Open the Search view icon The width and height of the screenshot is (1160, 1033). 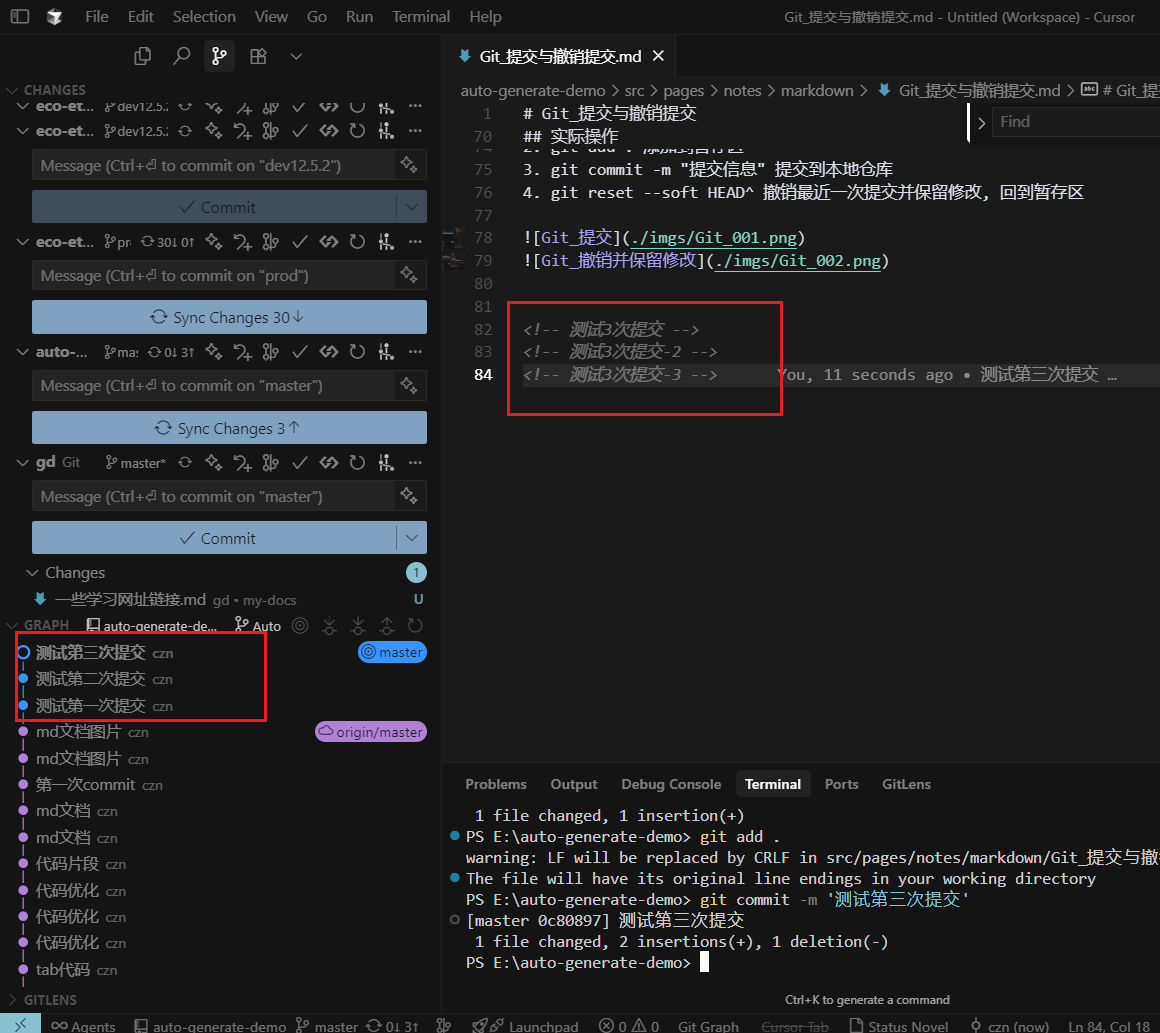[x=181, y=56]
